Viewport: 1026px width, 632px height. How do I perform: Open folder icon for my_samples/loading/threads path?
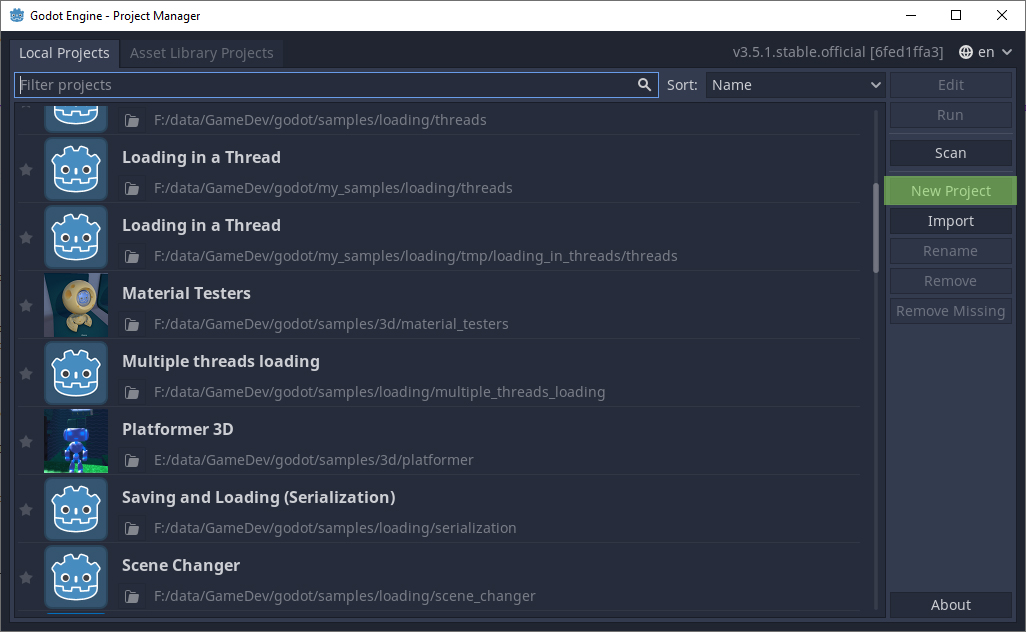point(132,188)
